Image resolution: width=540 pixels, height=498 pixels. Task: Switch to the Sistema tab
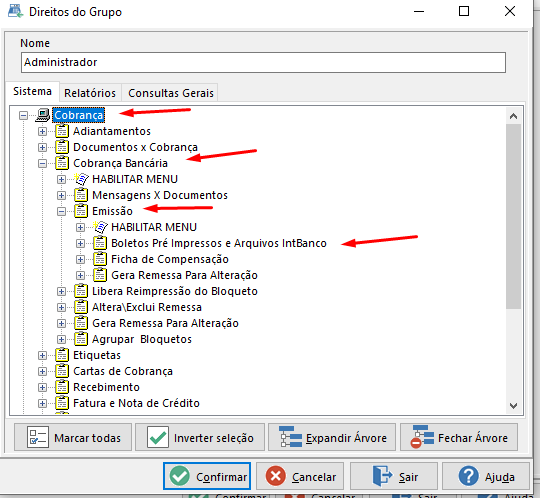pyautogui.click(x=32, y=92)
